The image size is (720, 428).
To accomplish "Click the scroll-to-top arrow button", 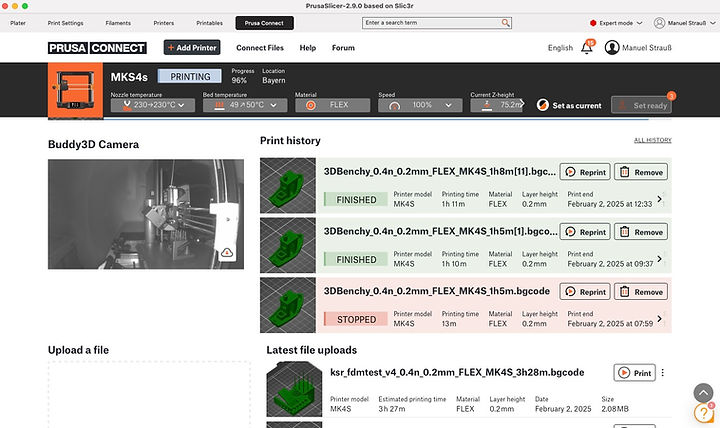I will pyautogui.click(x=703, y=393).
